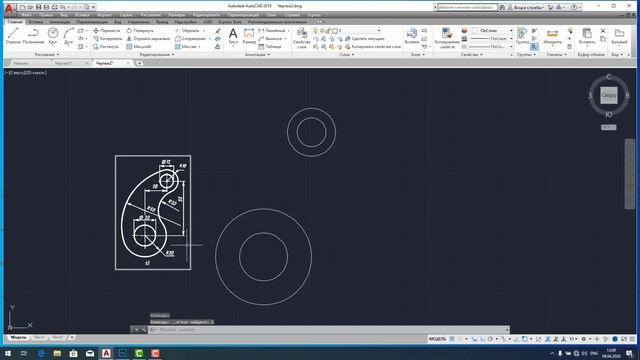Image resolution: width=640 pixels, height=360 pixels.
Task: Open a new drawing tab with plus
Action: [x=139, y=63]
